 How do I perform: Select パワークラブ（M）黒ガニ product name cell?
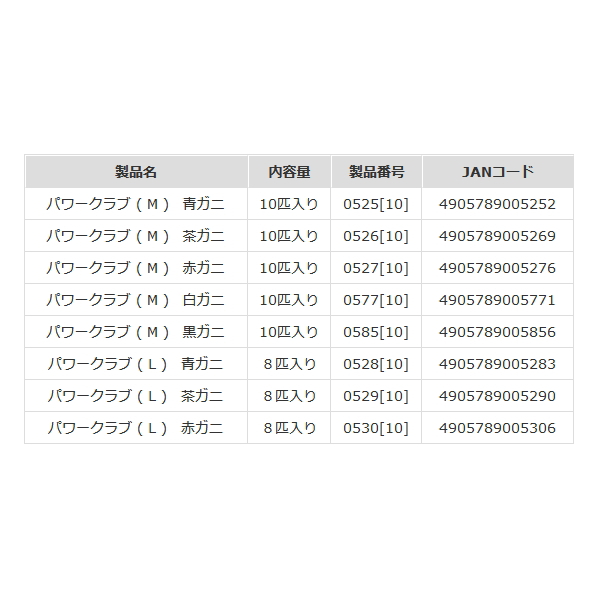[136, 332]
